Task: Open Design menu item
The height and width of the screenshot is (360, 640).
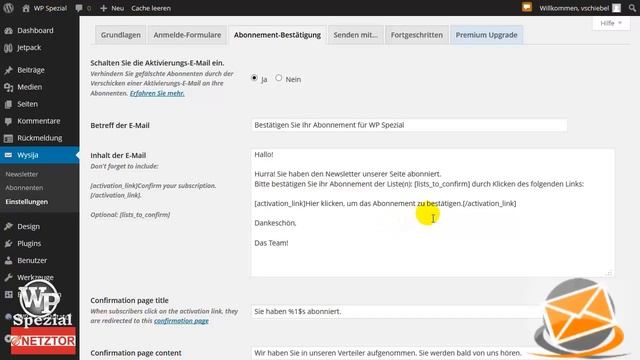Action: pos(28,227)
